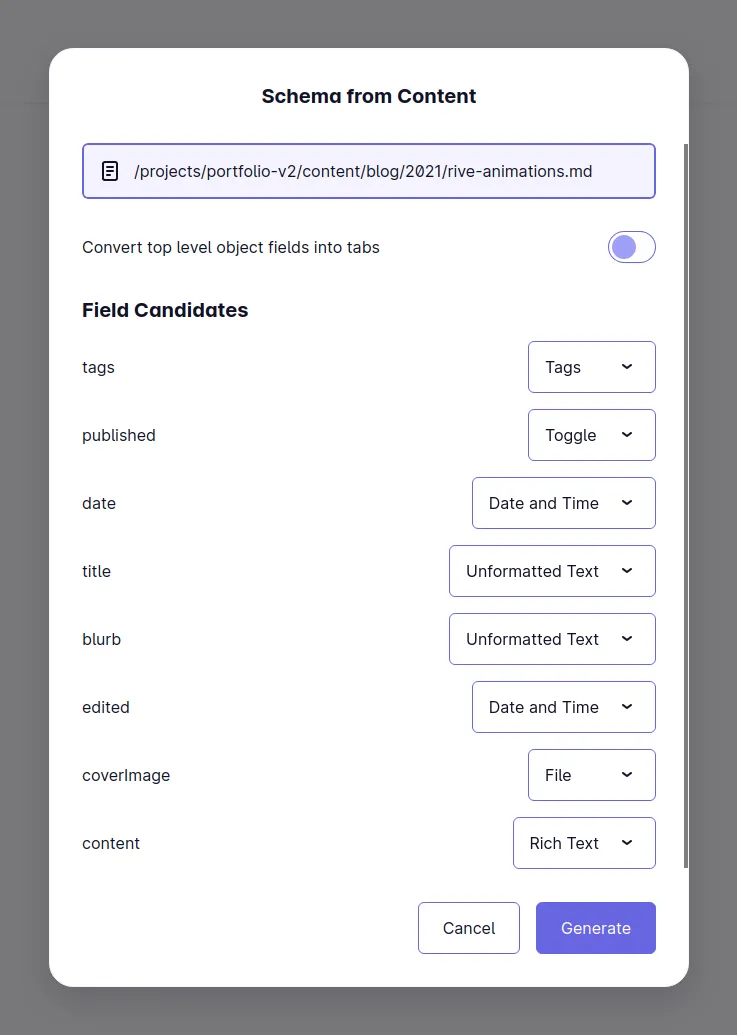Image resolution: width=737 pixels, height=1035 pixels.
Task: Click the Cancel button
Action: (468, 928)
